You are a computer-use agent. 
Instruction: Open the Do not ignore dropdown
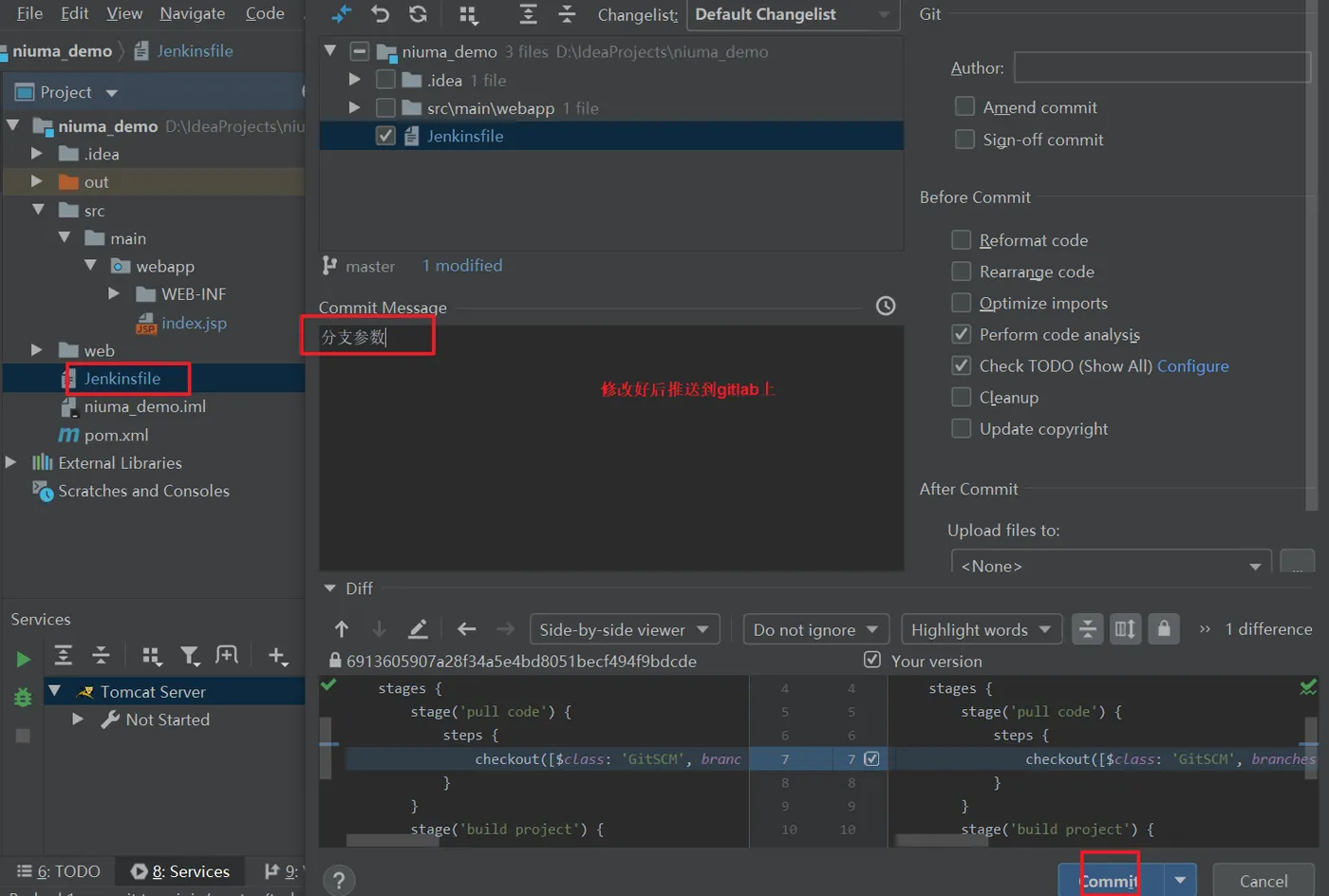815,629
